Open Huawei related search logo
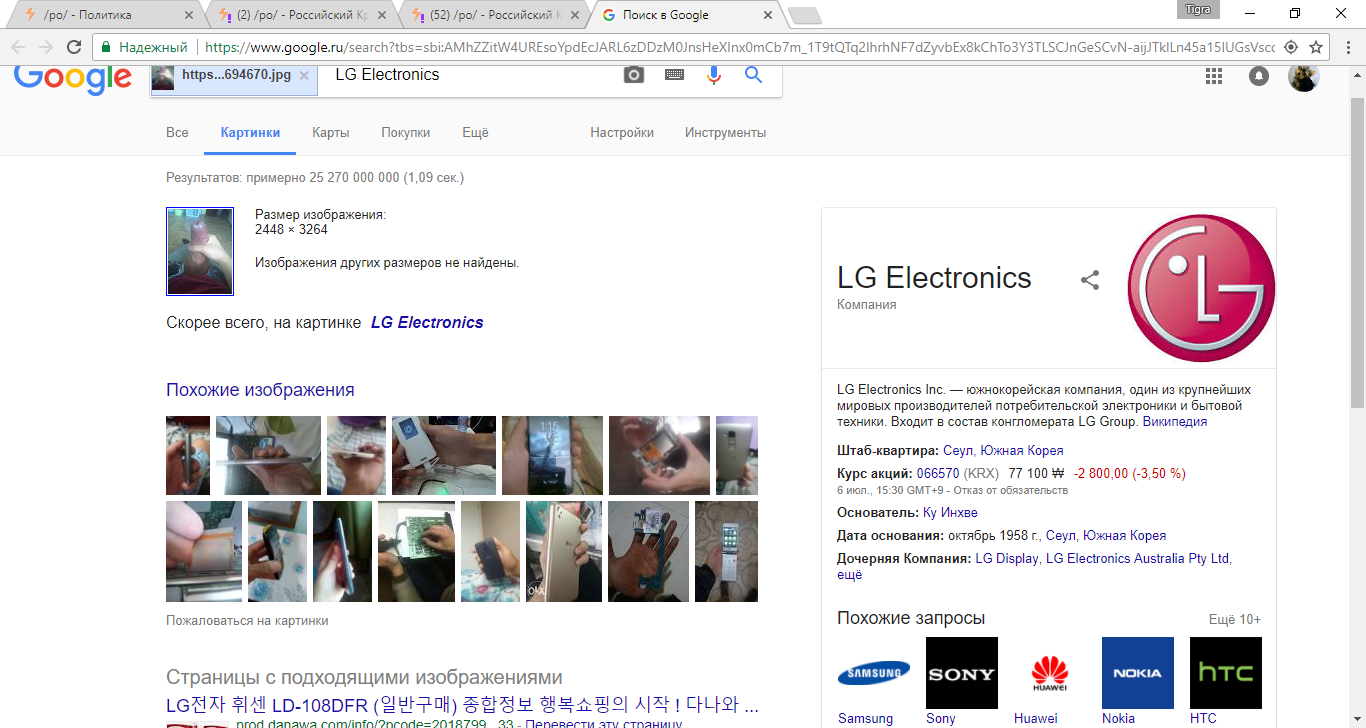 point(1050,673)
